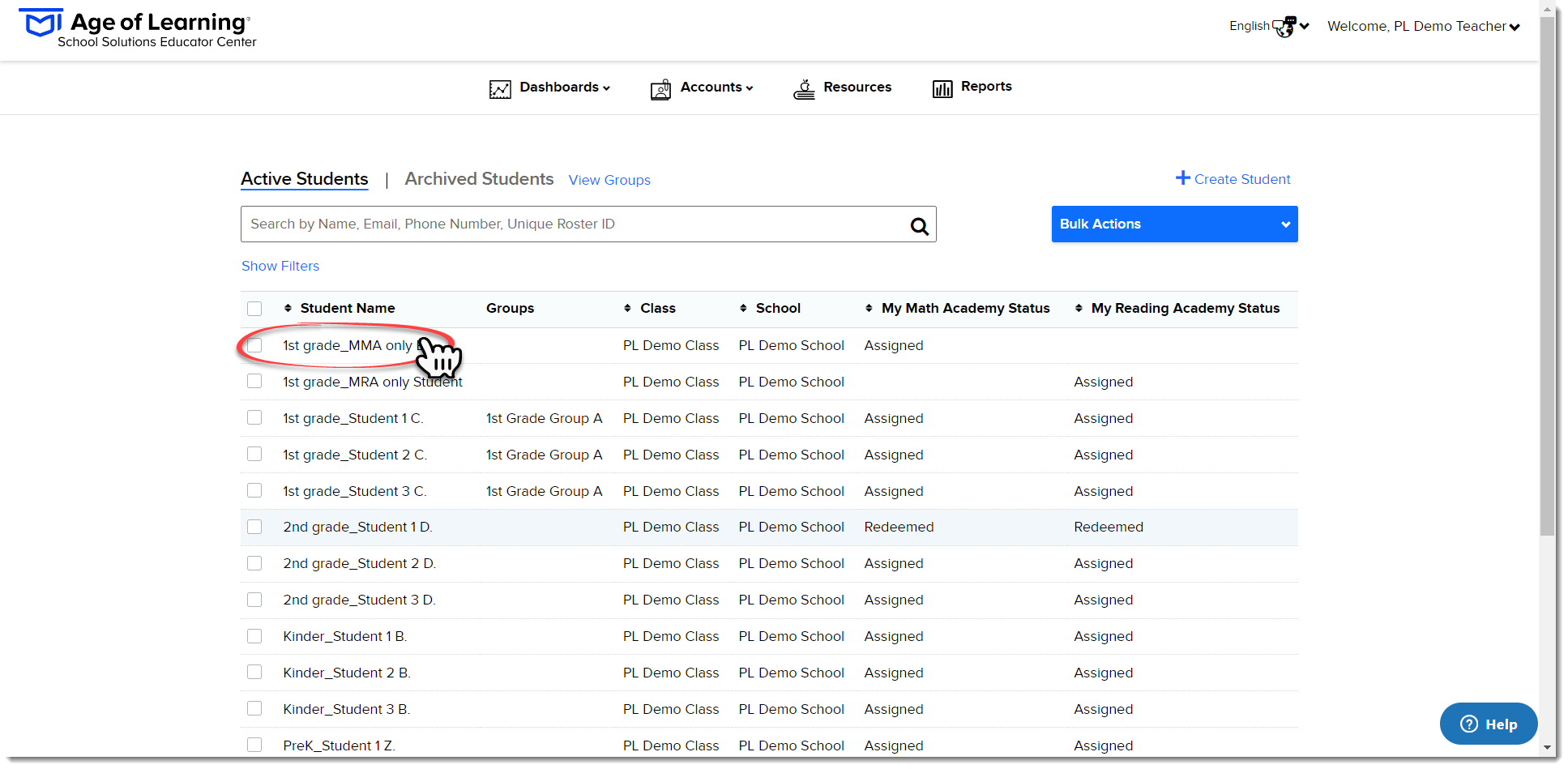Click the Groups column header

tap(510, 308)
